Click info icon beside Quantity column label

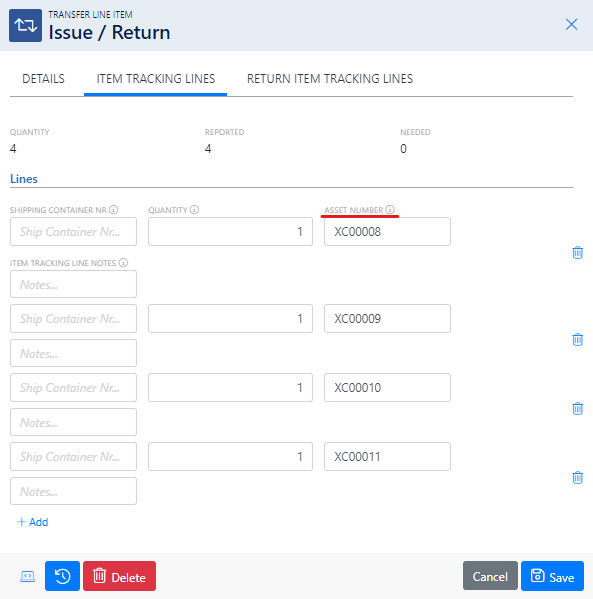click(x=194, y=210)
